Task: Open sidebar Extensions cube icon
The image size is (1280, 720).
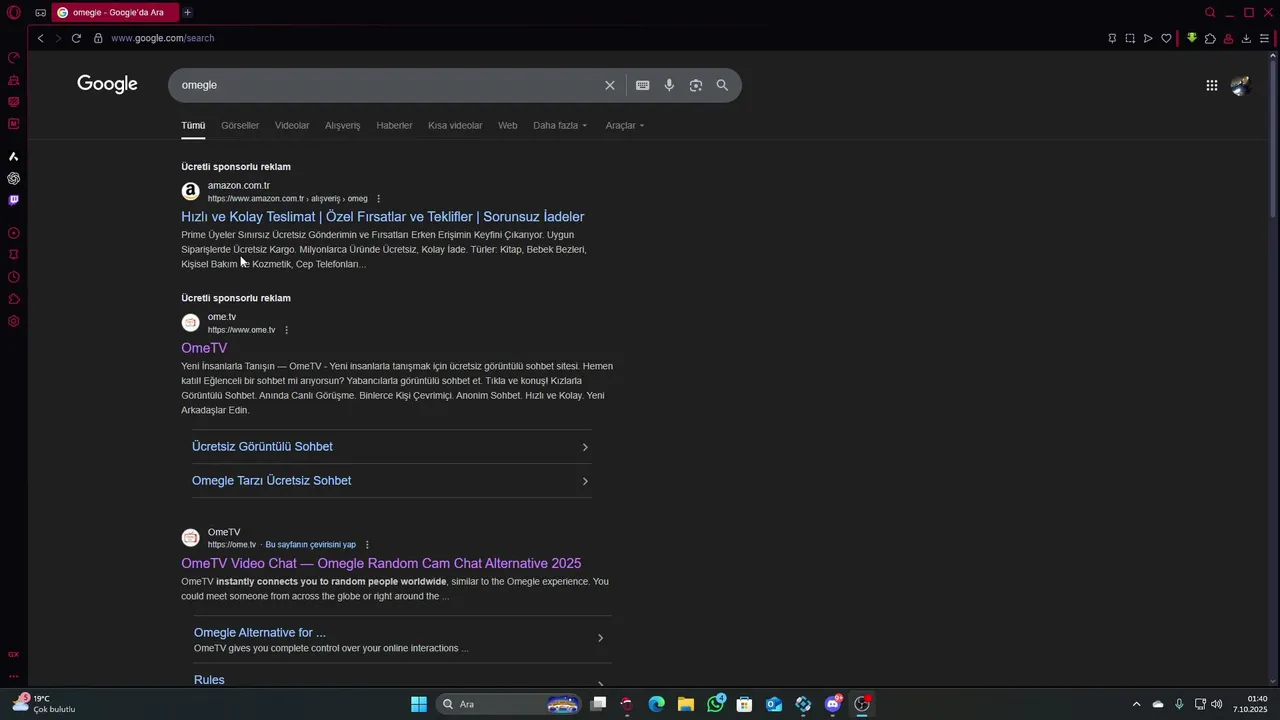Action: point(14,299)
